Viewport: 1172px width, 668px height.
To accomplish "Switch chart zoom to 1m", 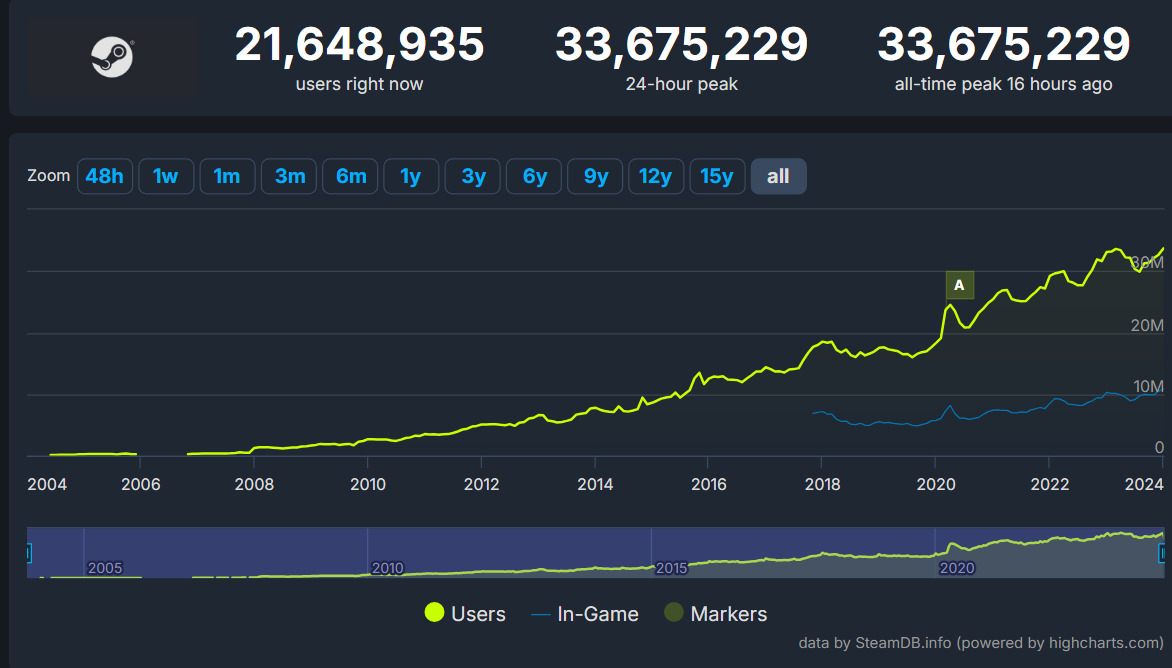I will point(227,177).
